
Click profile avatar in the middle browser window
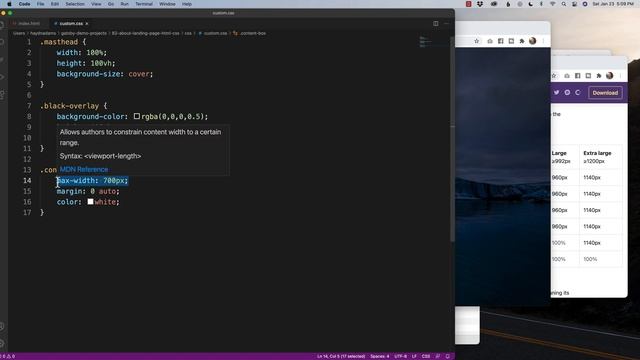click(x=532, y=41)
